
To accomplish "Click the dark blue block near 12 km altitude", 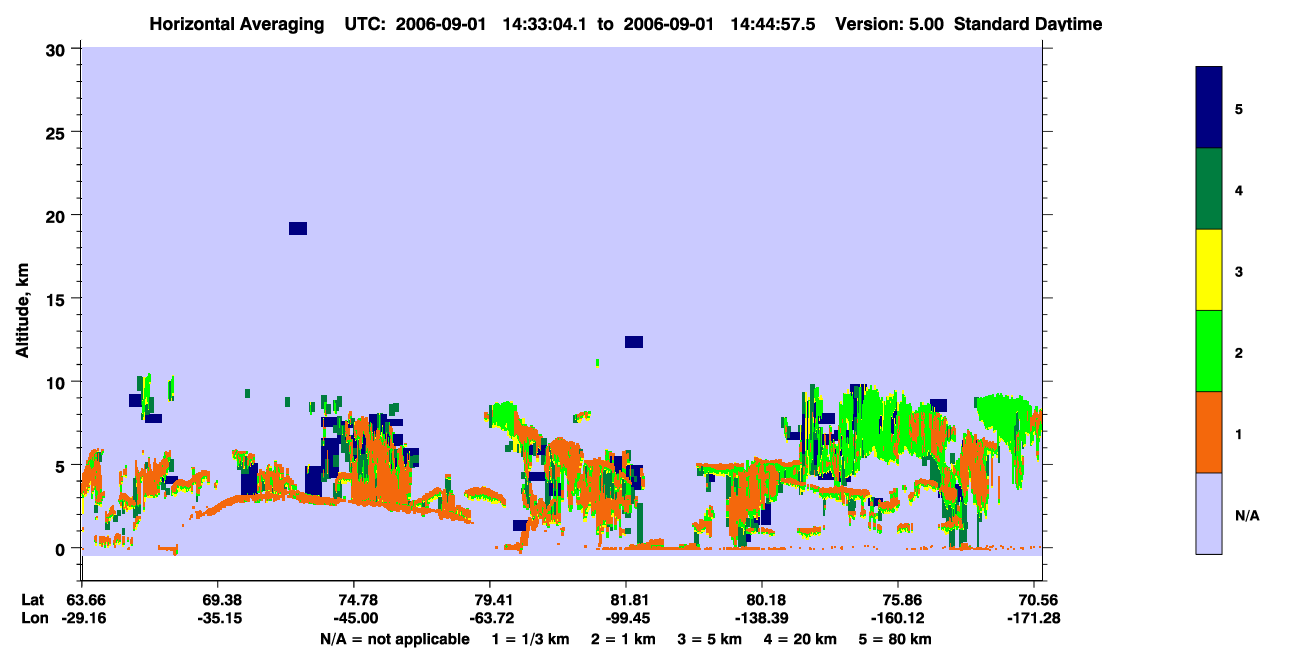I will coord(634,342).
